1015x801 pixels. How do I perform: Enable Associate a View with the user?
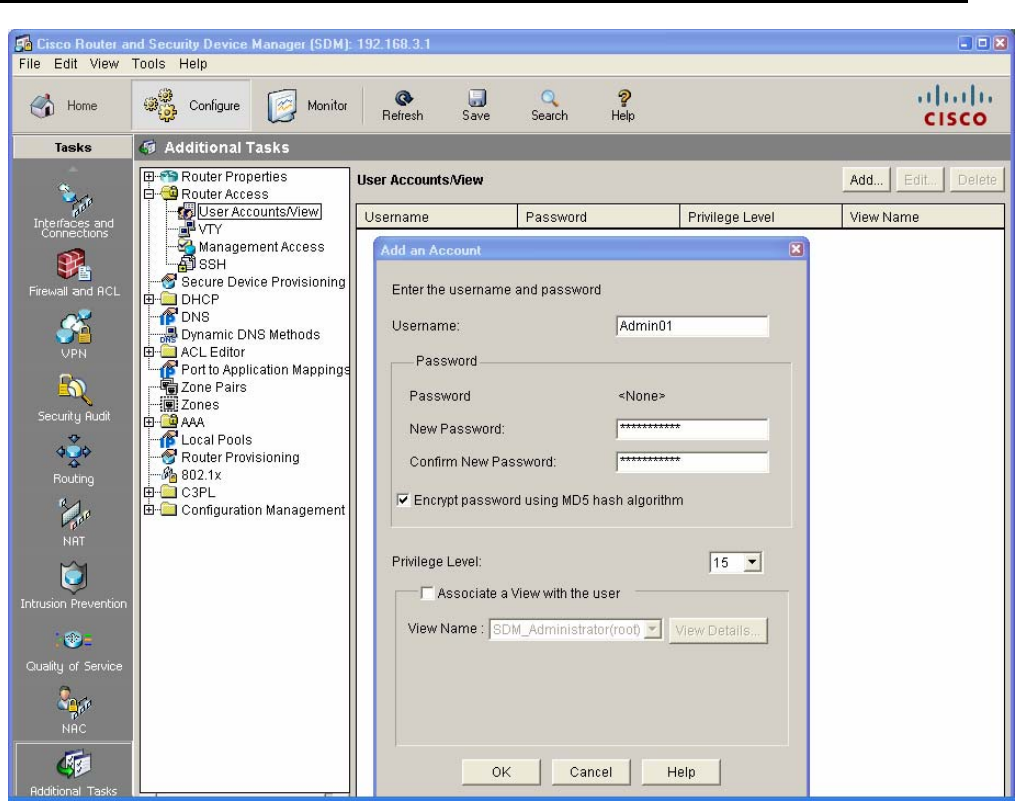427,593
